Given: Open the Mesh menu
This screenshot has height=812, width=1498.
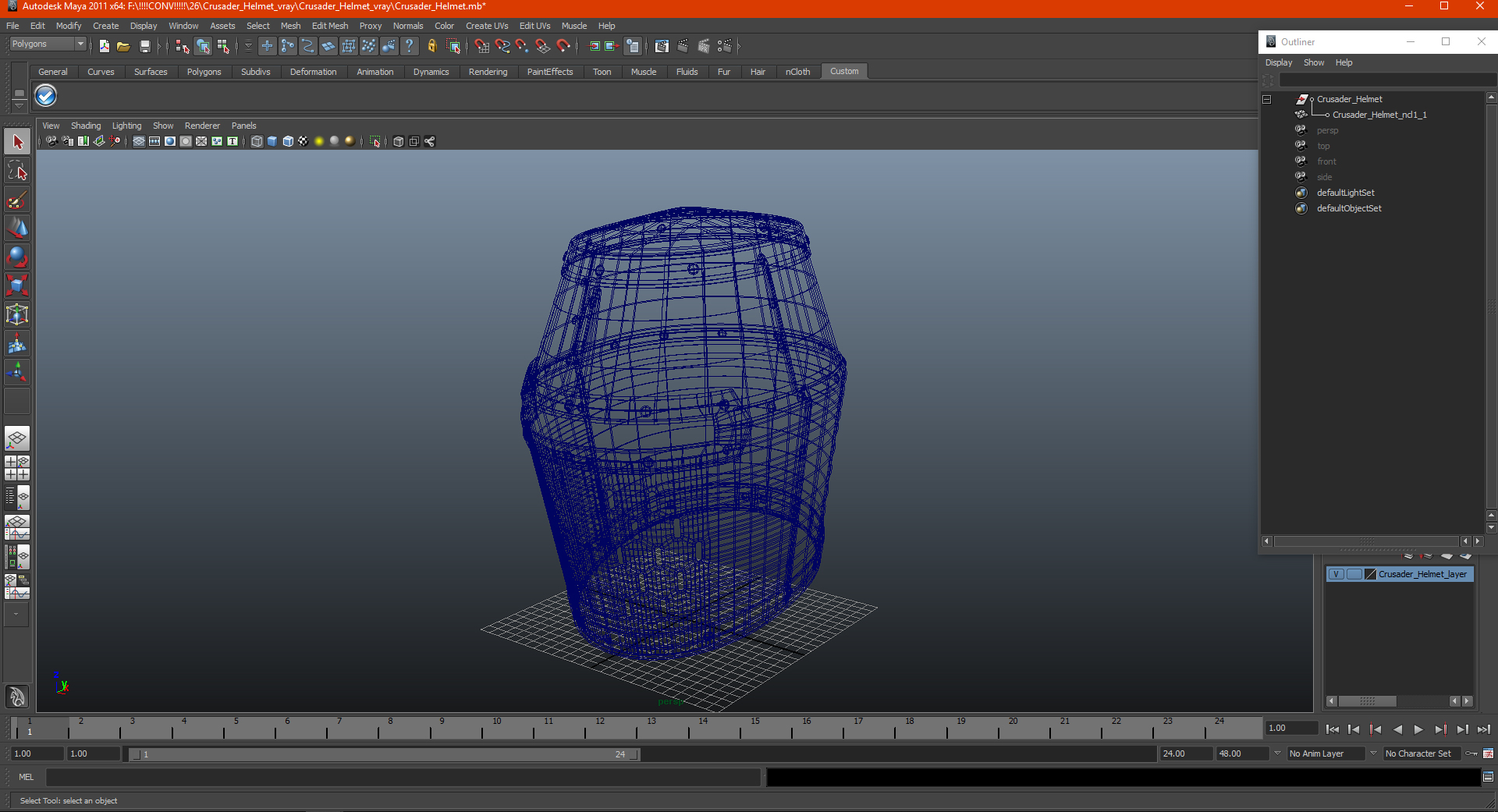Looking at the screenshot, I should pyautogui.click(x=290, y=26).
